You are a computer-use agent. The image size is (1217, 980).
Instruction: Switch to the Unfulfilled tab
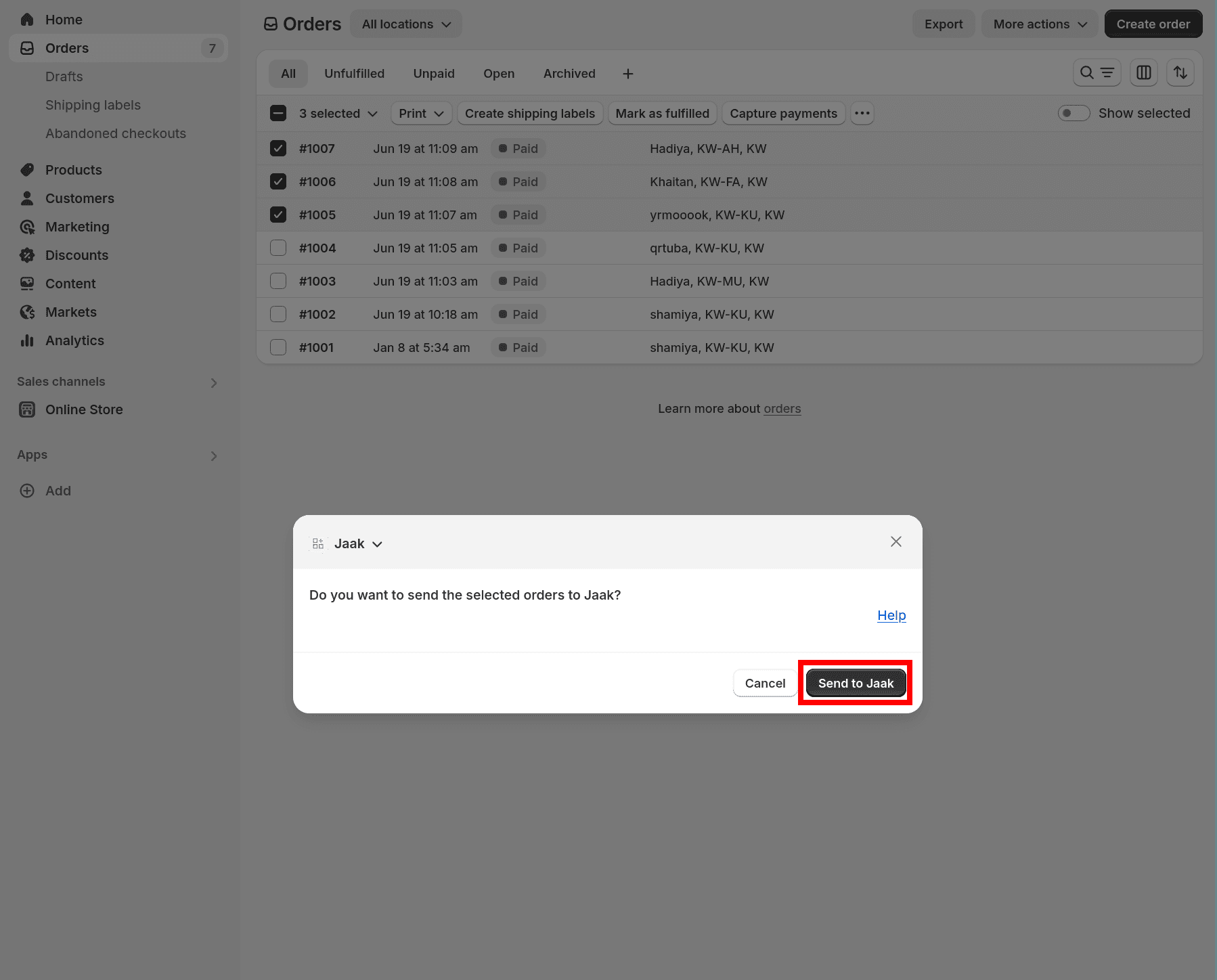click(354, 74)
